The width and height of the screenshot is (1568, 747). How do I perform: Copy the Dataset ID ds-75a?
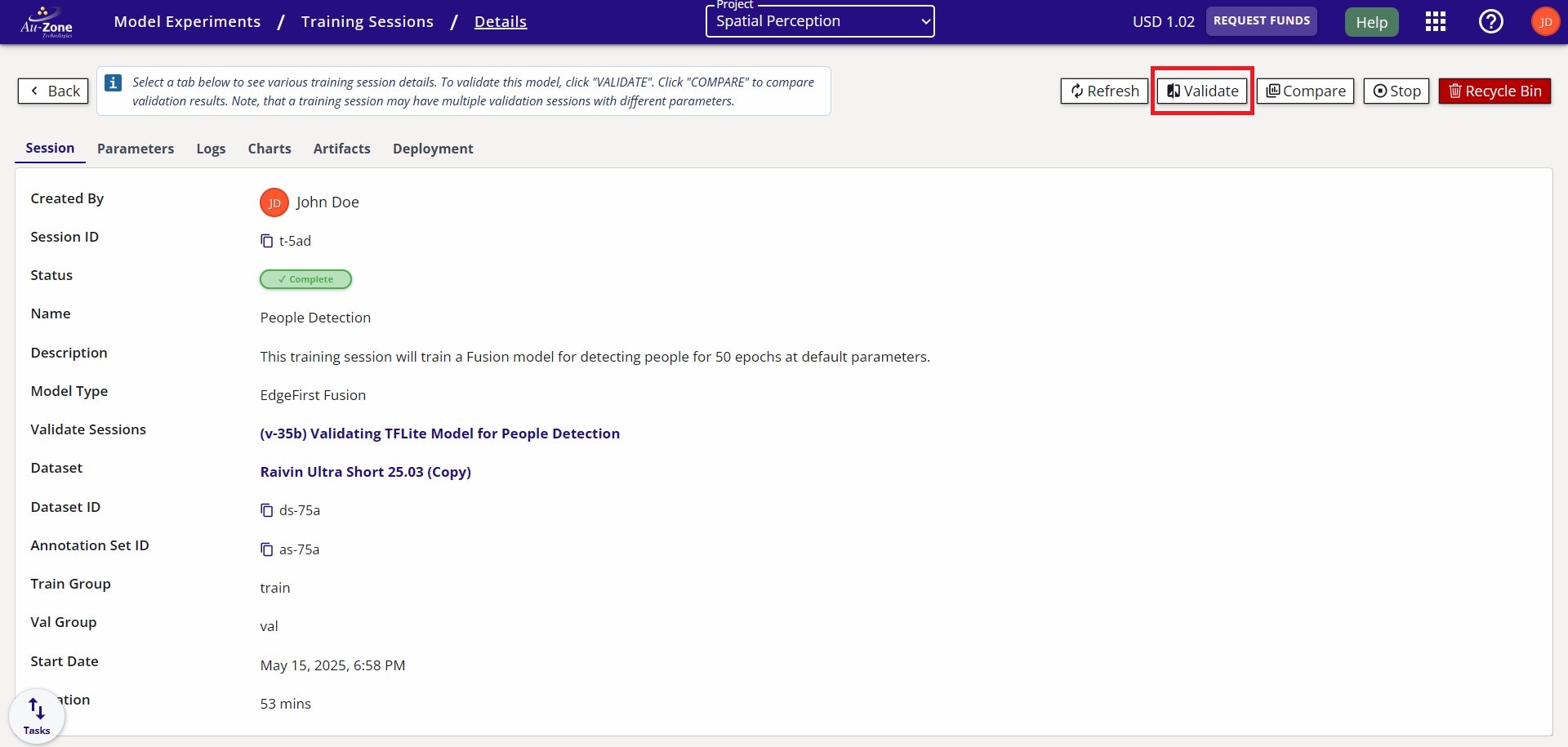266,510
